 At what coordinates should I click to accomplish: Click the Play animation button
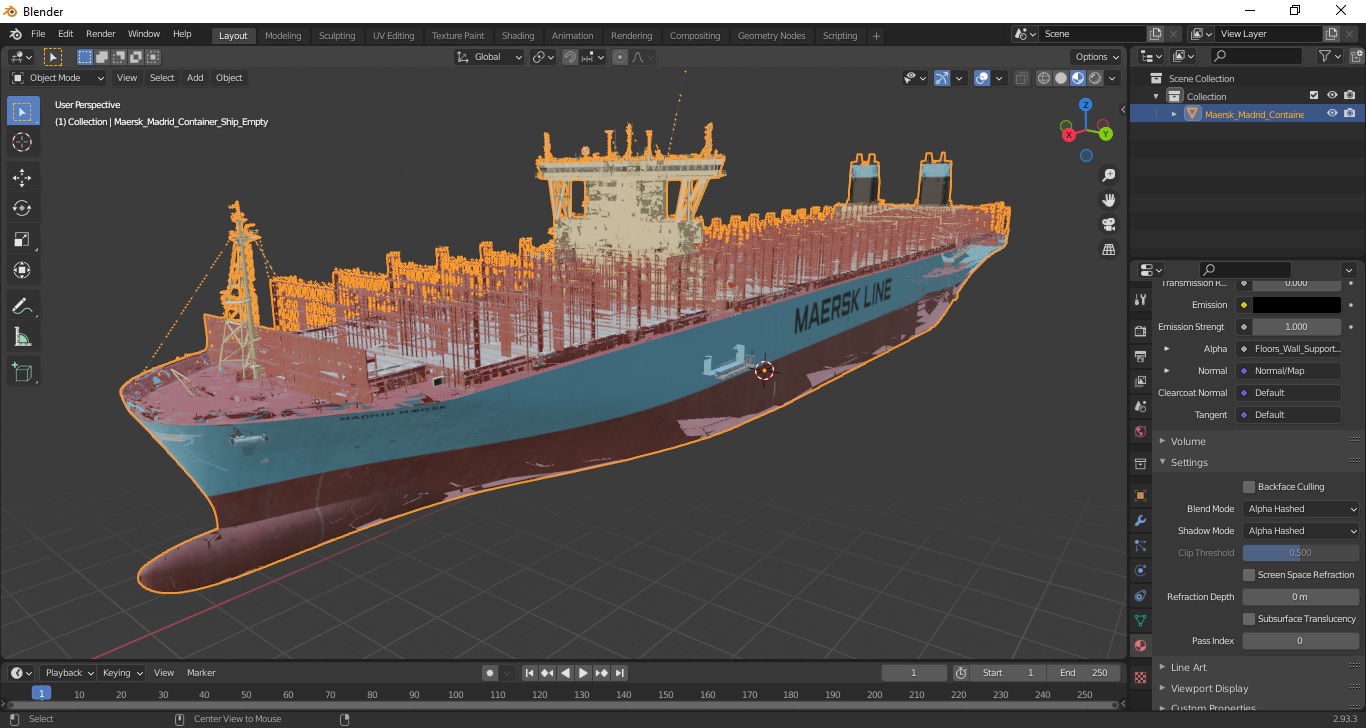click(x=584, y=673)
